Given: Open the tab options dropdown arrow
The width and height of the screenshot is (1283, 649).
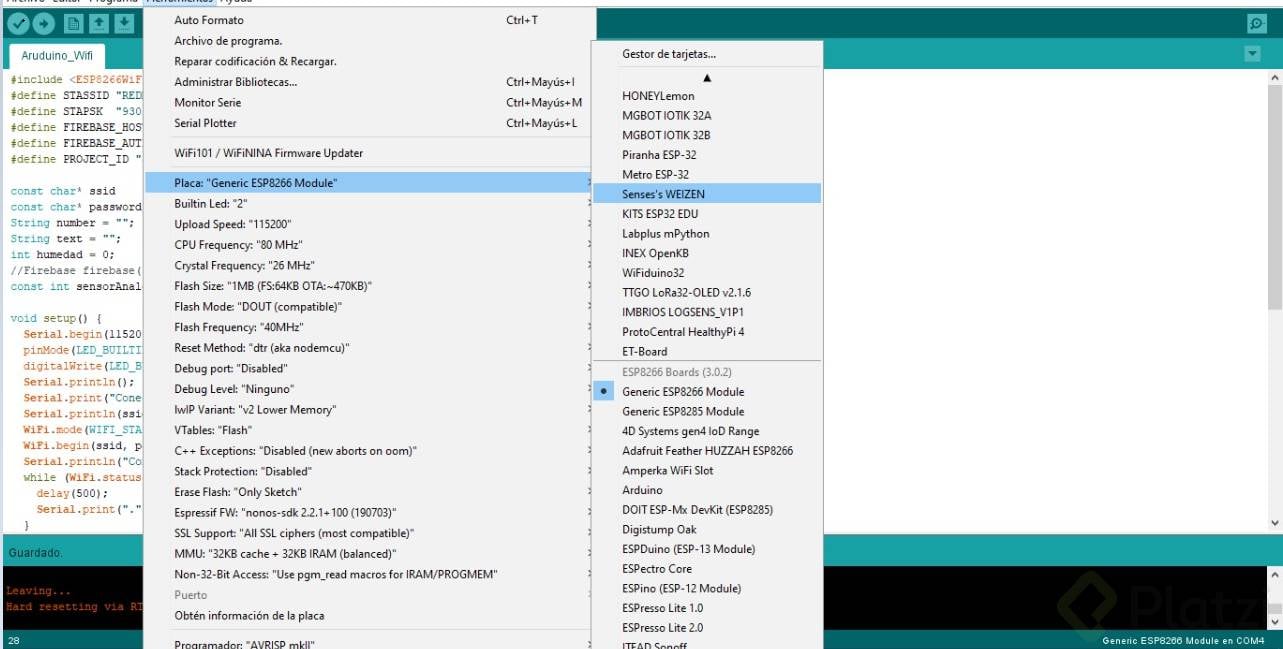Looking at the screenshot, I should (x=1253, y=53).
